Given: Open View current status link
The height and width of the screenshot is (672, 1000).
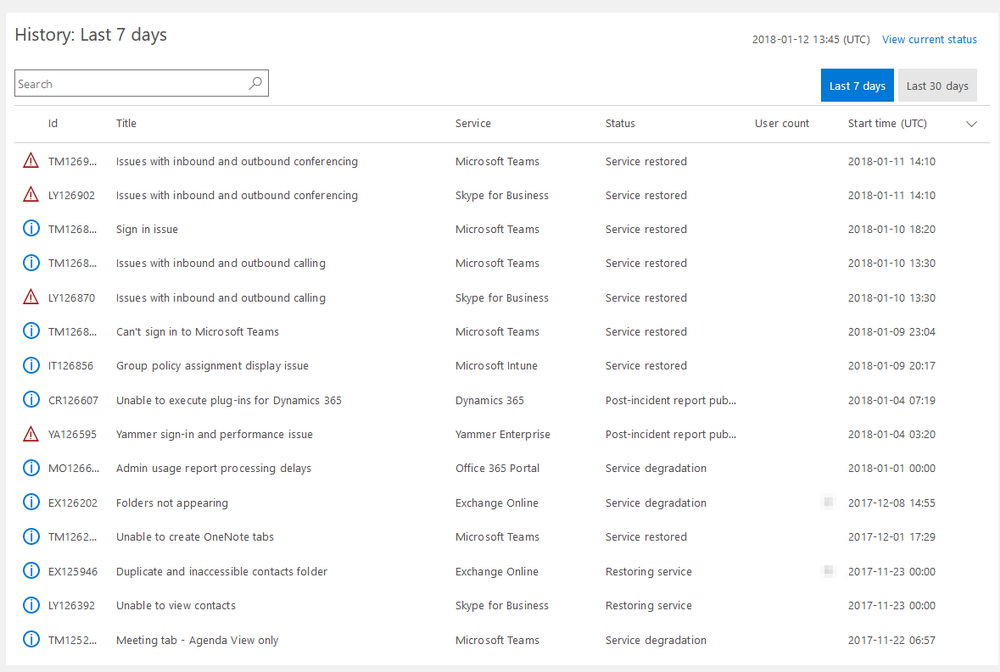Looking at the screenshot, I should (929, 40).
